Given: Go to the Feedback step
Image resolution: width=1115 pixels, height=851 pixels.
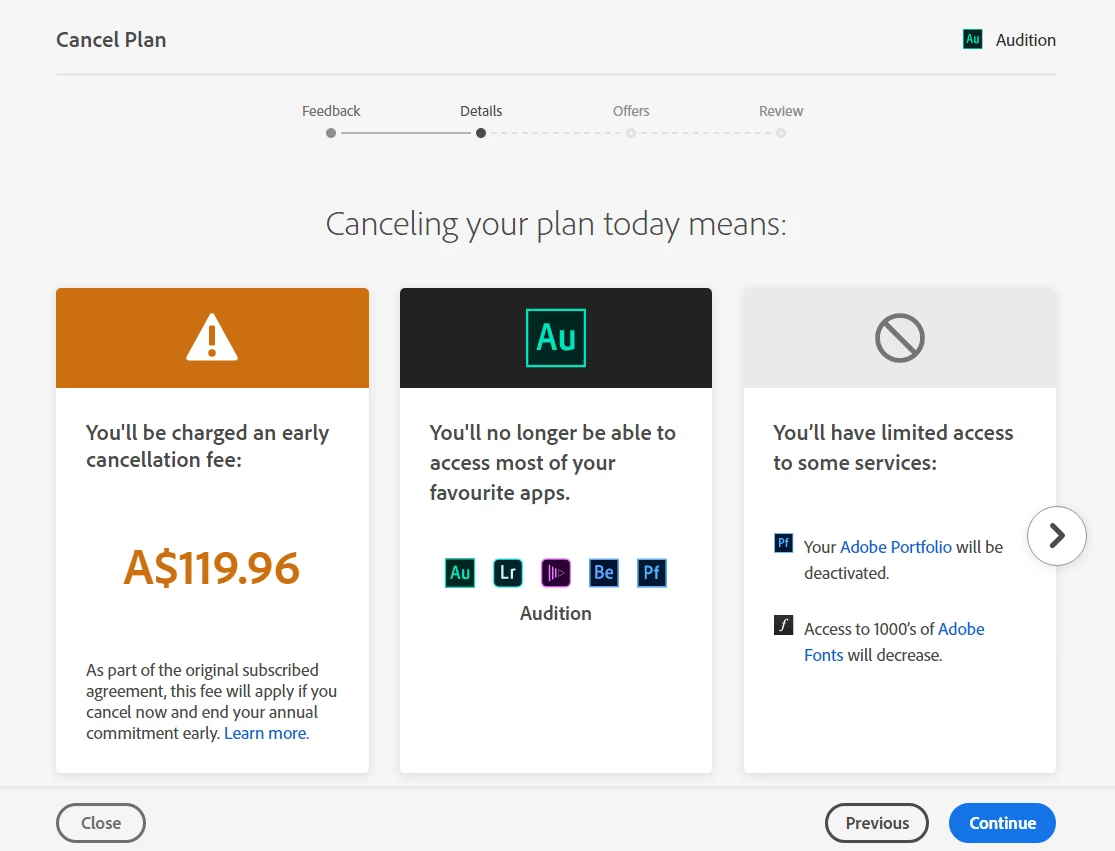Looking at the screenshot, I should pos(331,111).
